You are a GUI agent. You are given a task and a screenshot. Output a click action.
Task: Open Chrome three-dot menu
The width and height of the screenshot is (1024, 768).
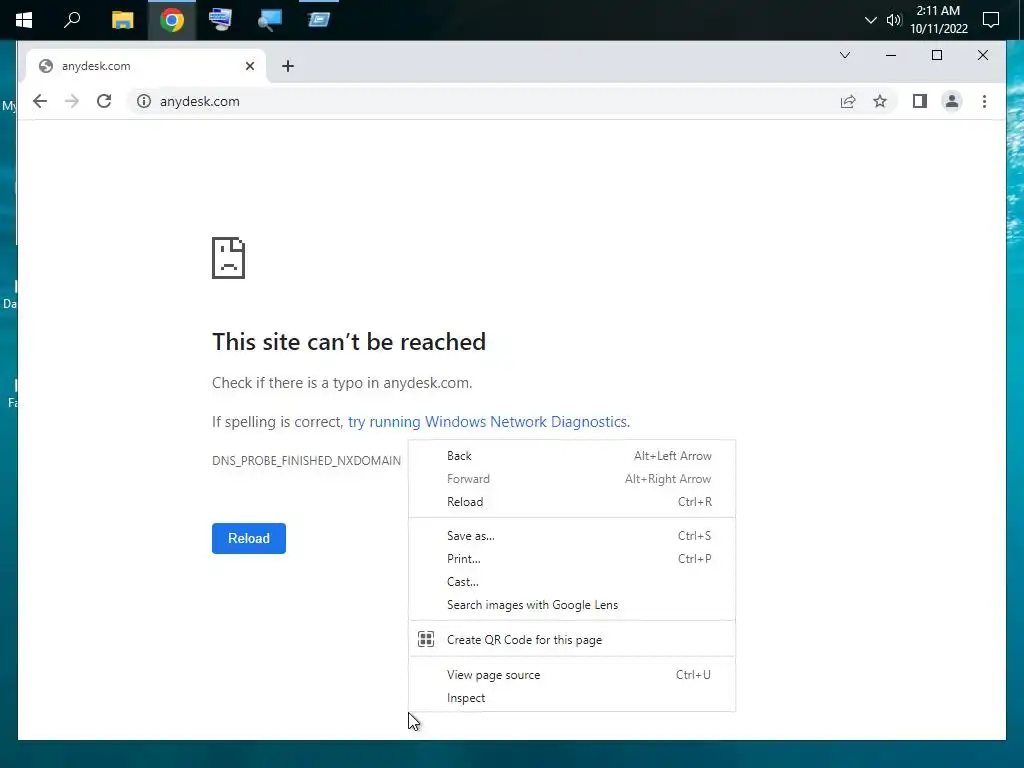click(x=984, y=101)
